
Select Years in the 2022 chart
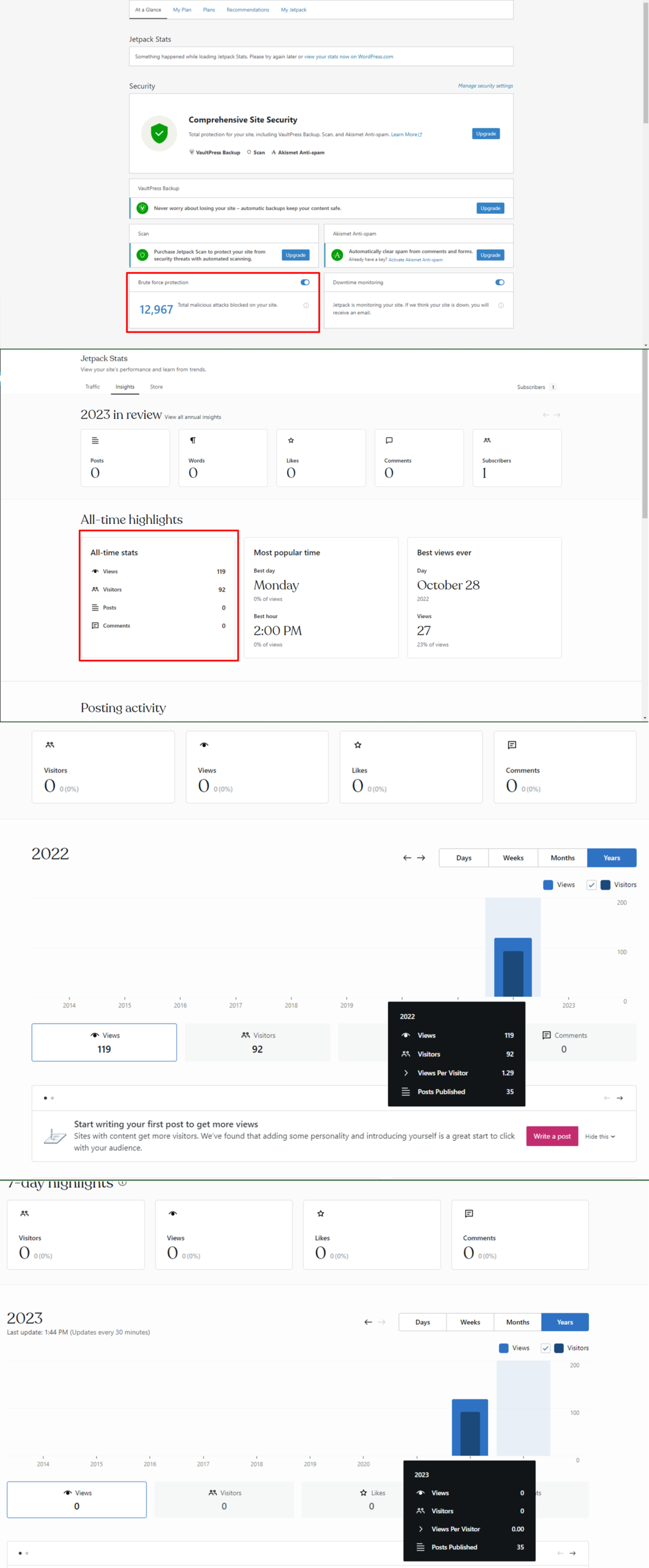612,858
